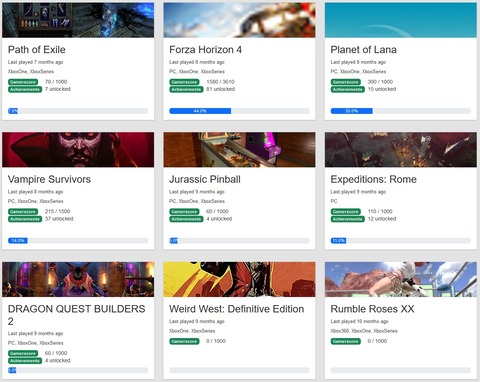
Task: Click Jurassic Pinball's Gamerscore badge
Action: pyautogui.click(x=184, y=211)
